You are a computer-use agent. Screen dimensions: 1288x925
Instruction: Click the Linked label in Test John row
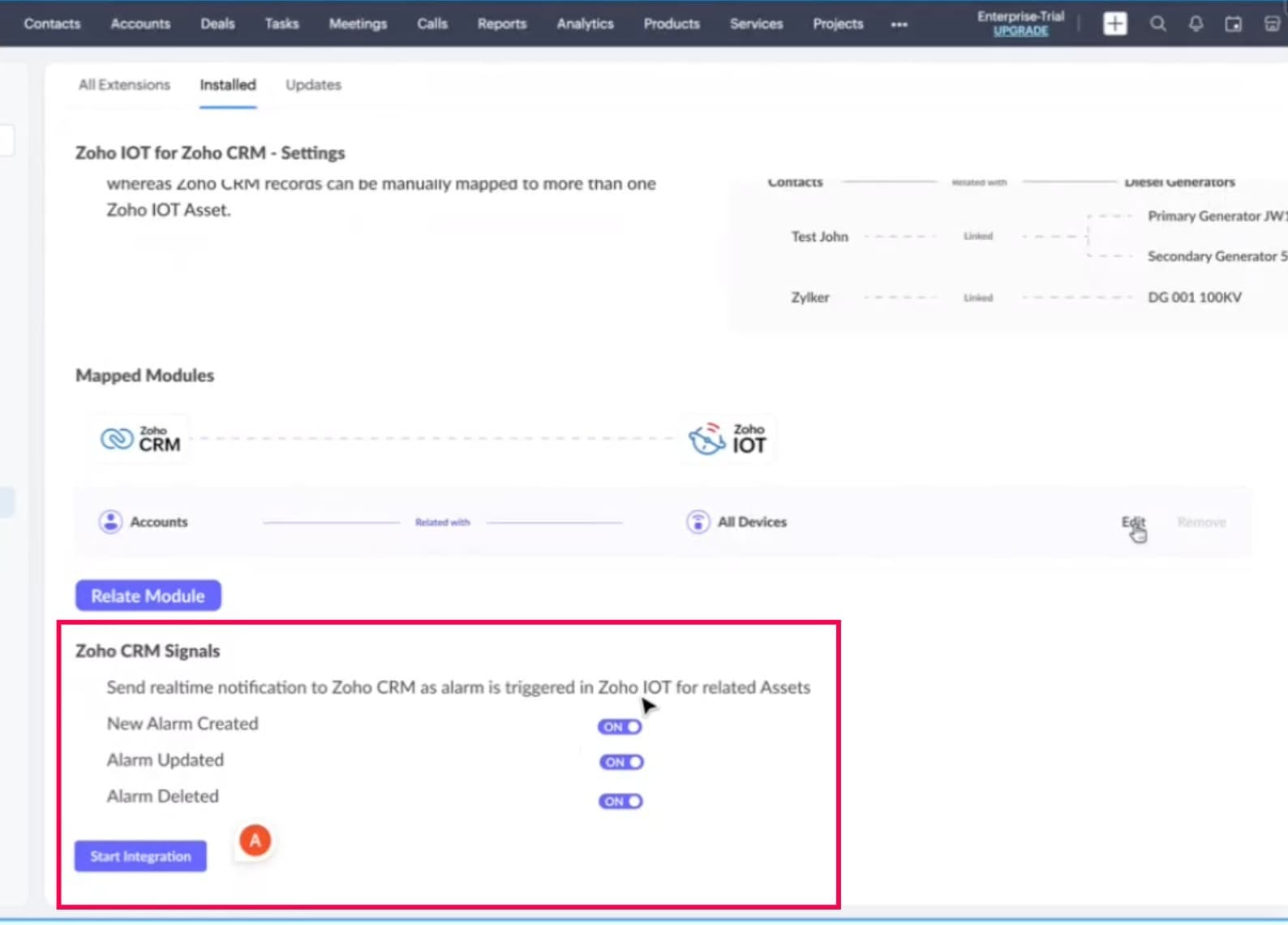(978, 236)
